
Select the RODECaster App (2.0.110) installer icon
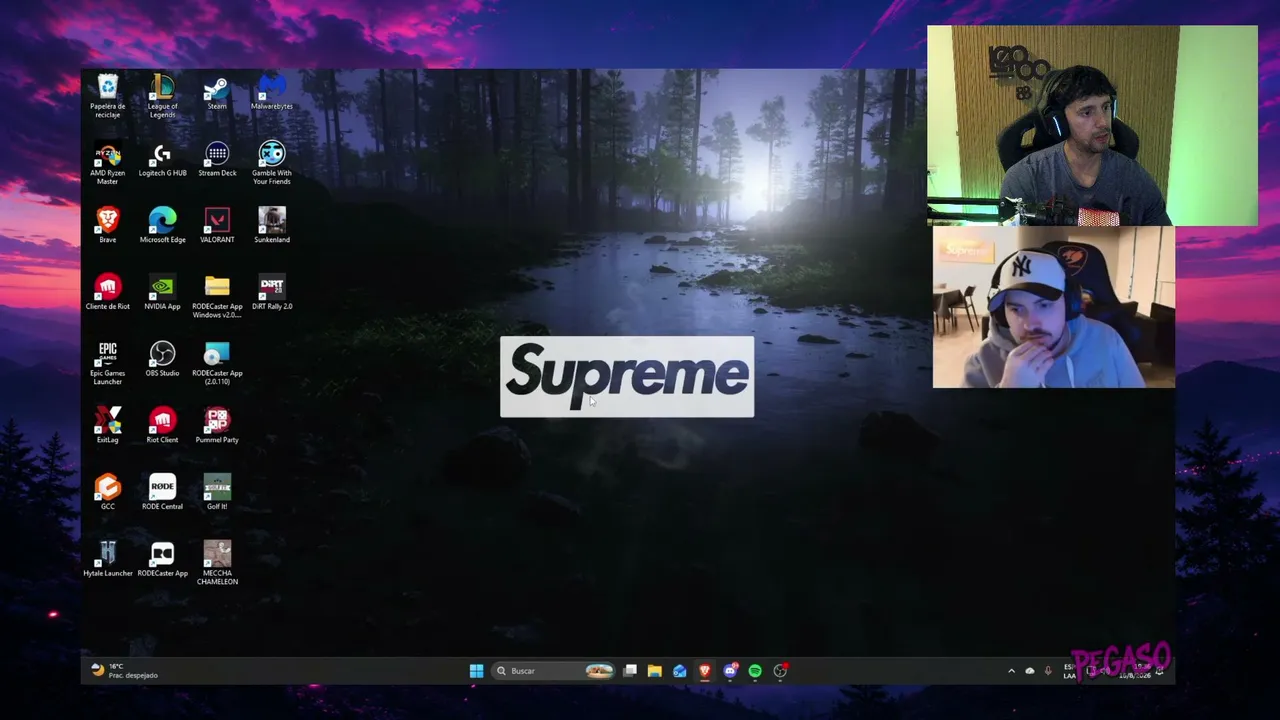[x=217, y=364]
